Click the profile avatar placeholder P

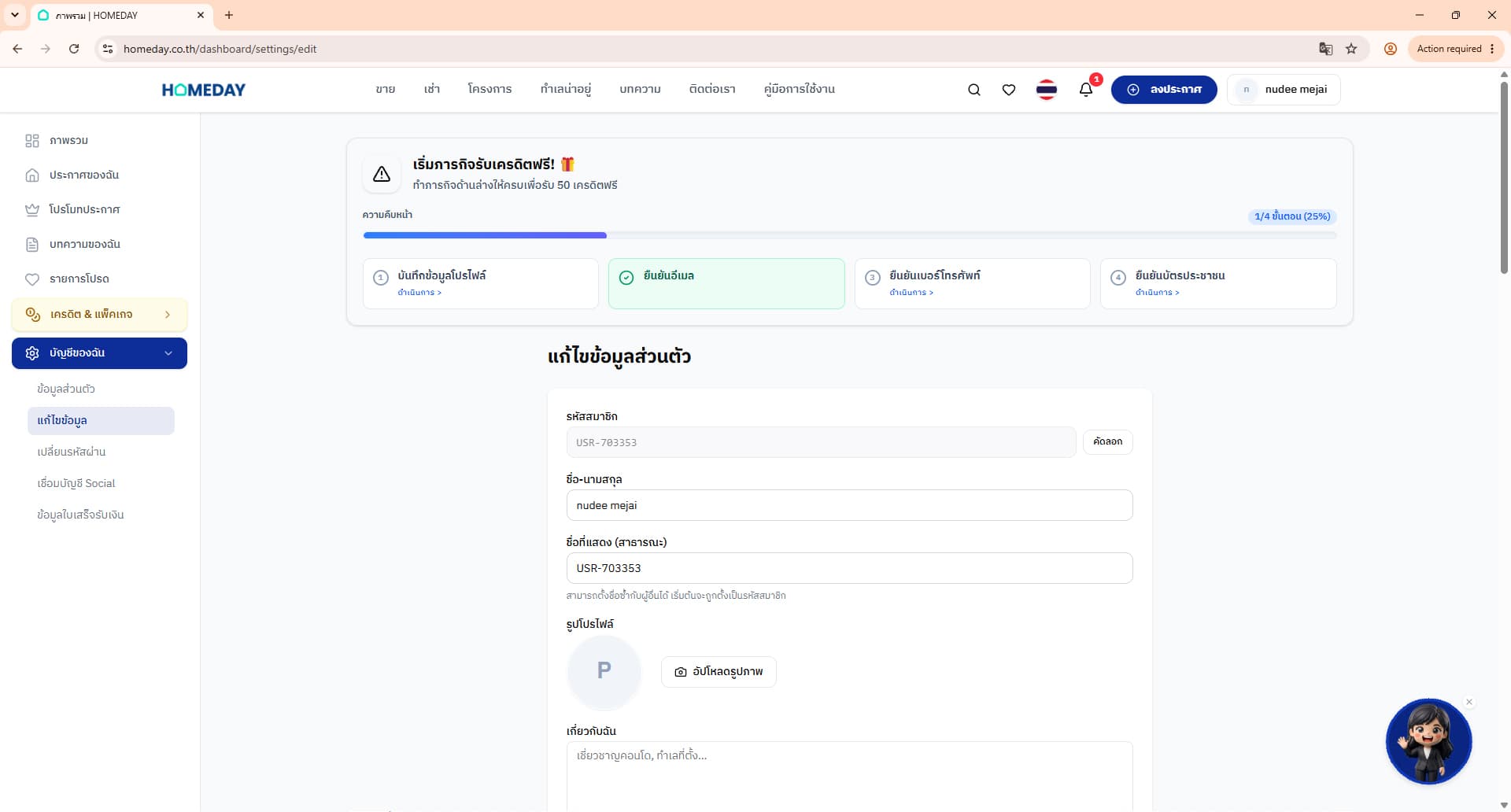[x=604, y=671]
